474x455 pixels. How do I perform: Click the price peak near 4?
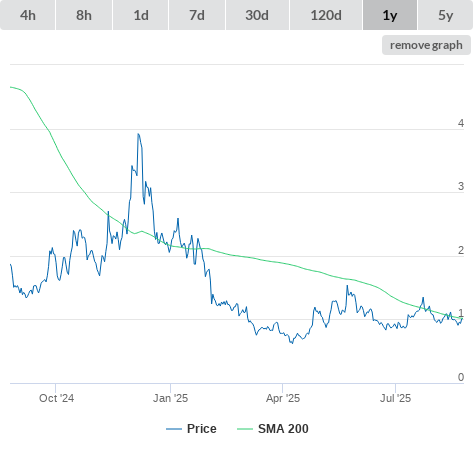[138, 134]
